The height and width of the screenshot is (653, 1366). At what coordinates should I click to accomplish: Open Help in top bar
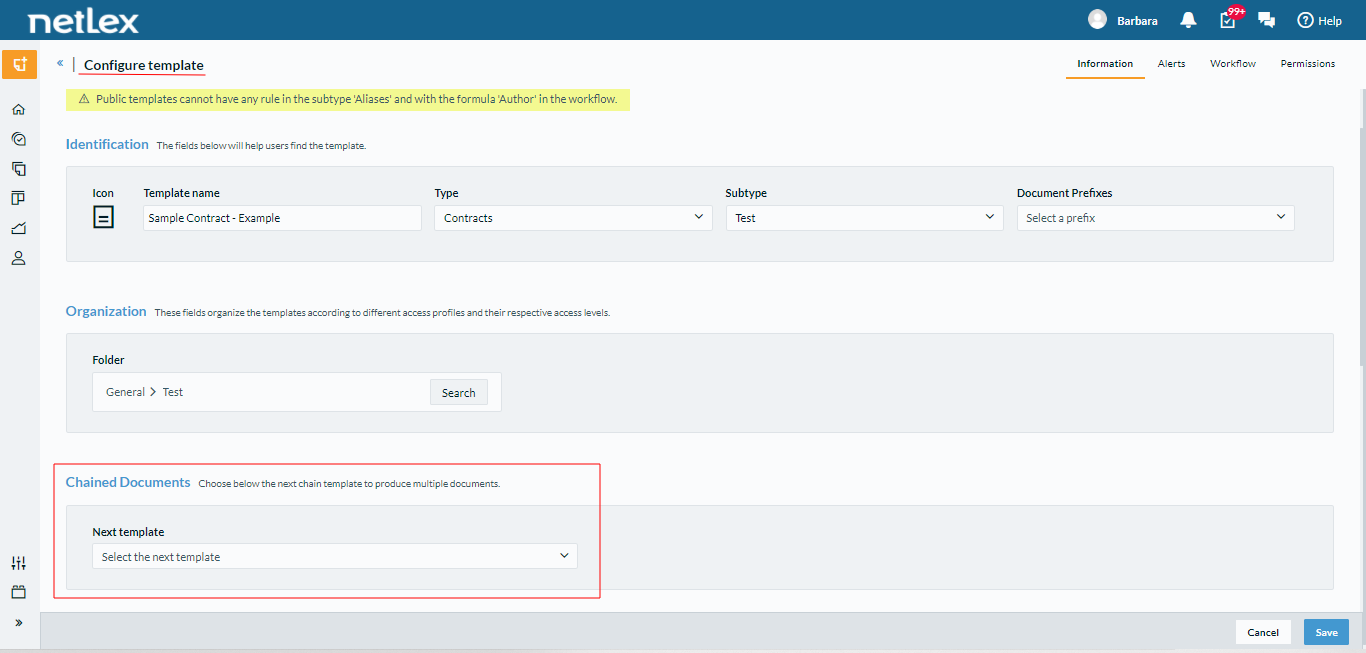[x=1319, y=20]
